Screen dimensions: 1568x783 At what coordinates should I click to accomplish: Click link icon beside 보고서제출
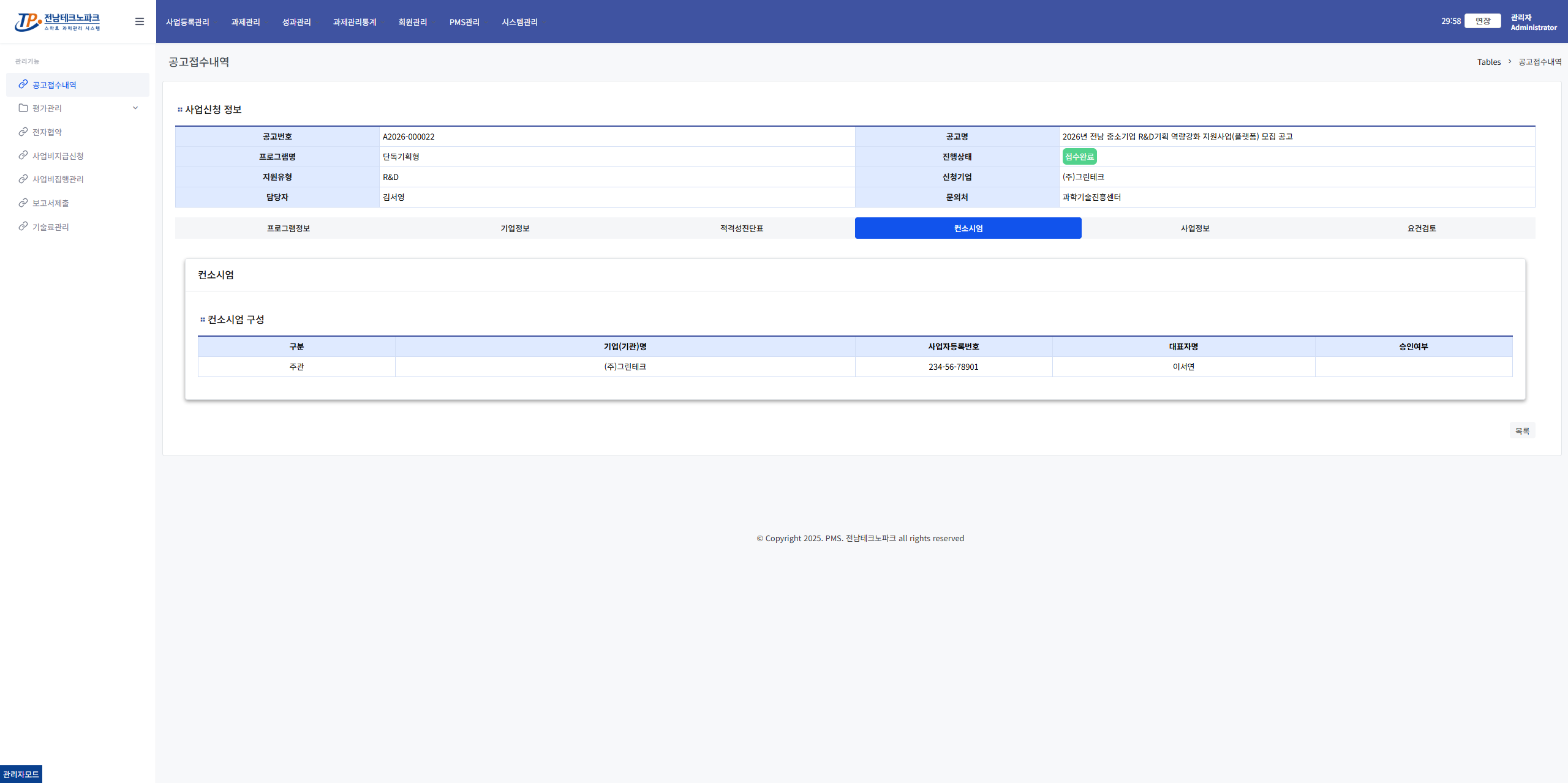click(23, 203)
